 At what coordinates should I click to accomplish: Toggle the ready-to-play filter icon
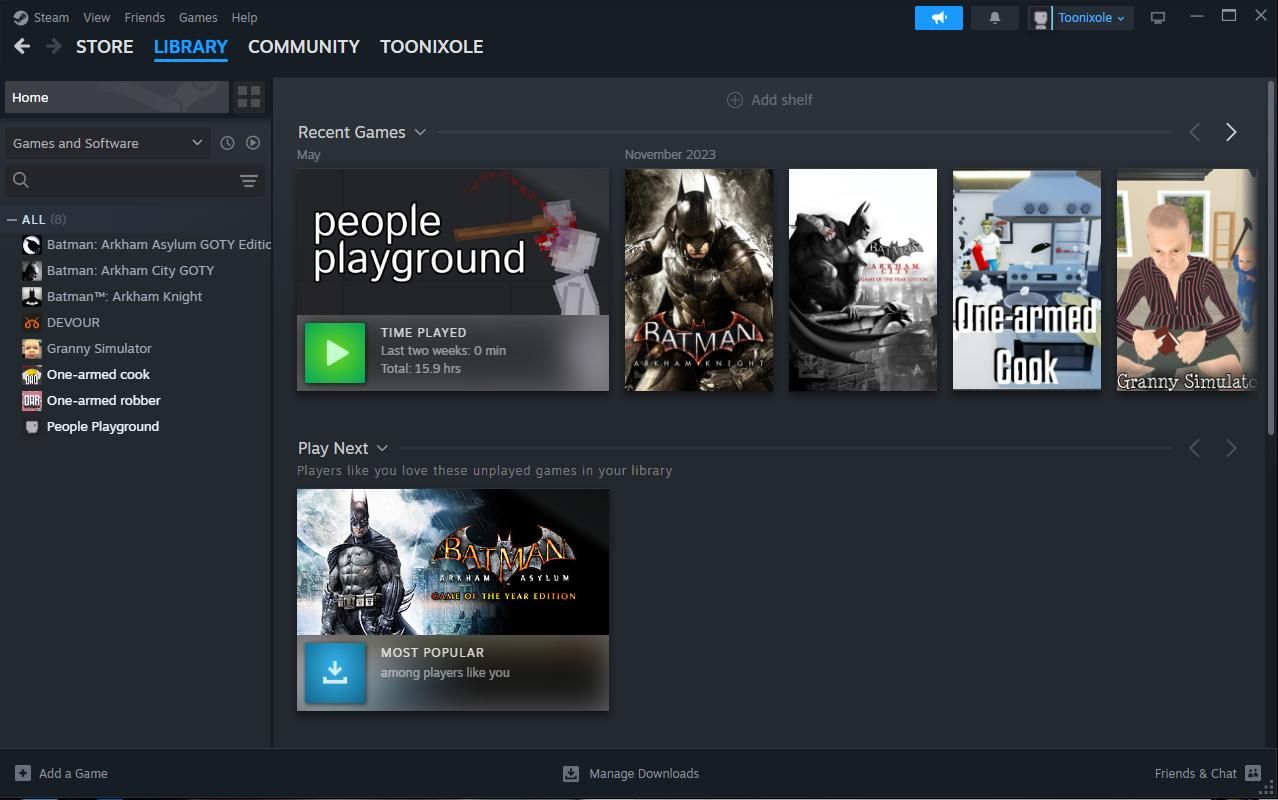click(253, 143)
